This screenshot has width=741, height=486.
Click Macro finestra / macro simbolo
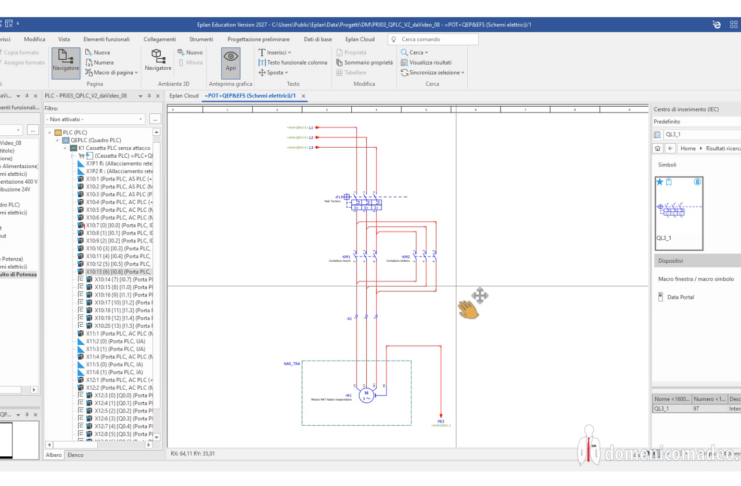pos(696,279)
